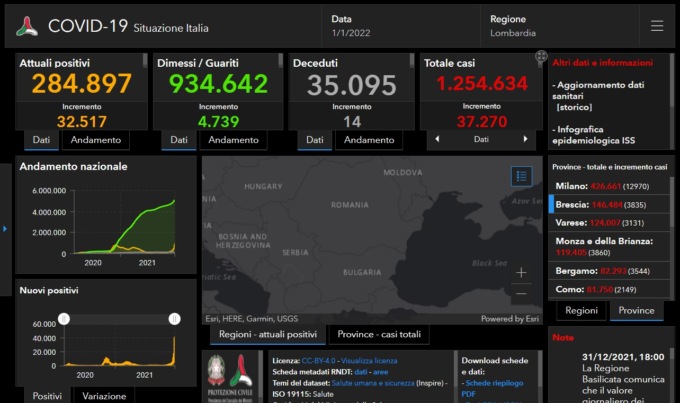Switch to Andamento tab under Attuali positivi
The height and width of the screenshot is (403, 680).
(96, 140)
